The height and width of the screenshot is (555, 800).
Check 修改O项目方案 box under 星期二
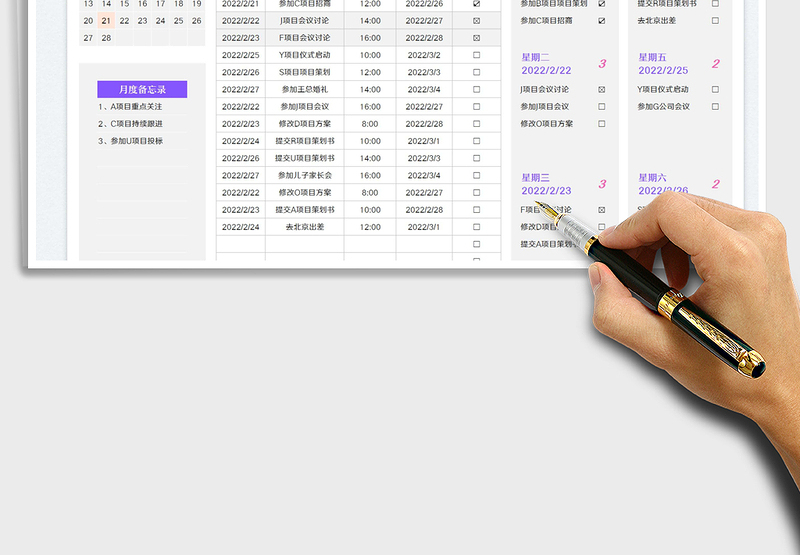click(x=602, y=124)
